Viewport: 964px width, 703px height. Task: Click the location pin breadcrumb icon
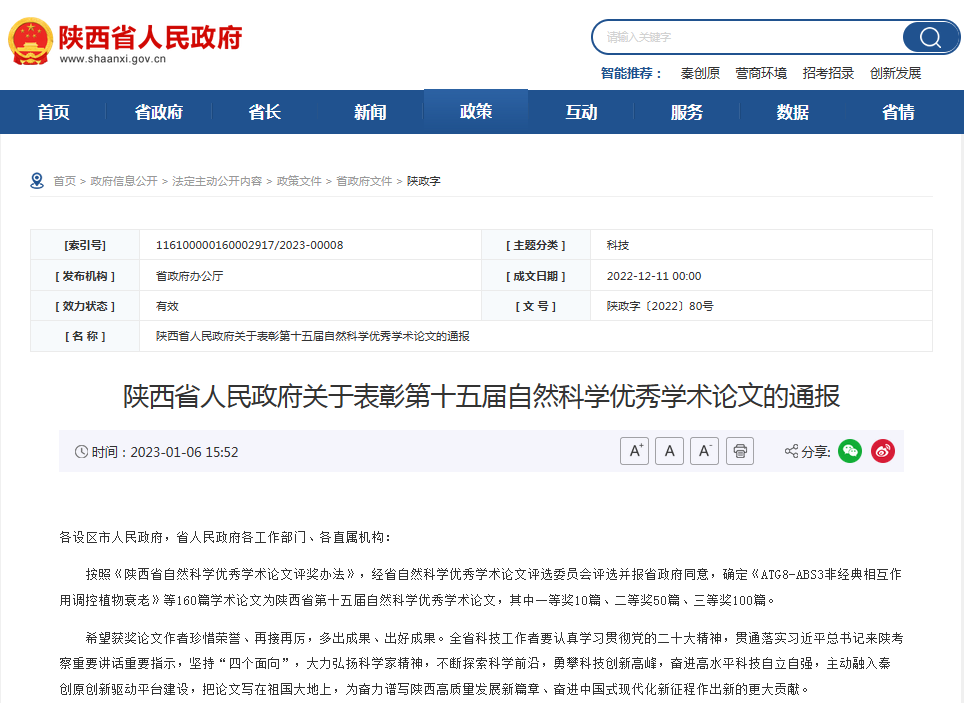coord(37,181)
